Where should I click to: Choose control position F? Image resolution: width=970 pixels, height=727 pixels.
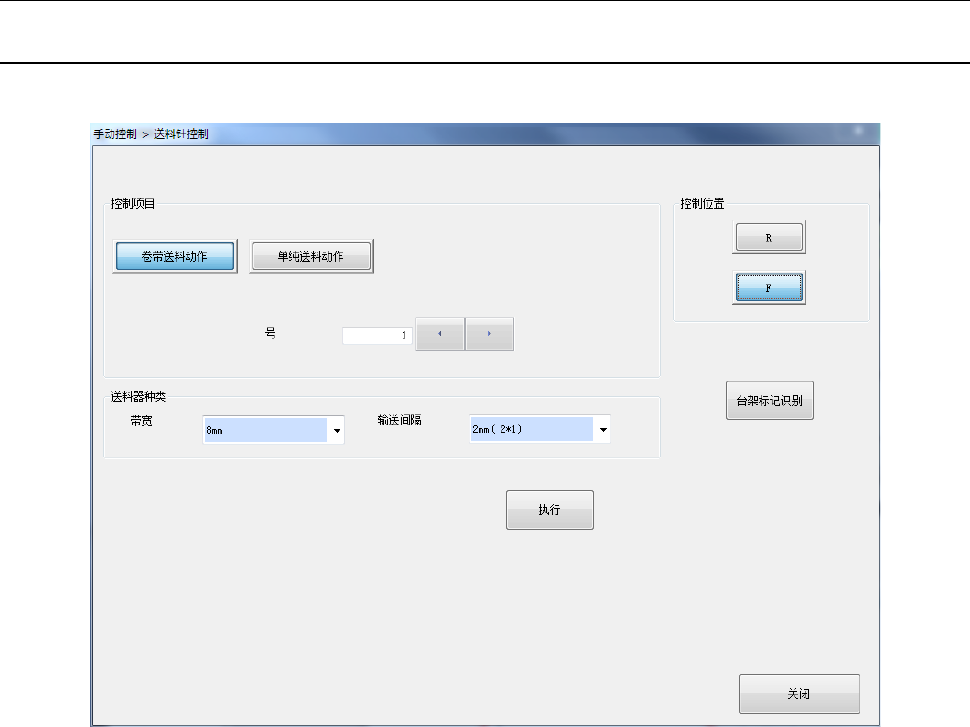pos(769,288)
